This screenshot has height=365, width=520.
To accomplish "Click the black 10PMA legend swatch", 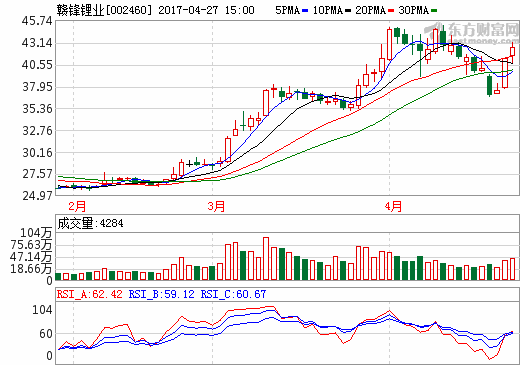I will point(348,11).
